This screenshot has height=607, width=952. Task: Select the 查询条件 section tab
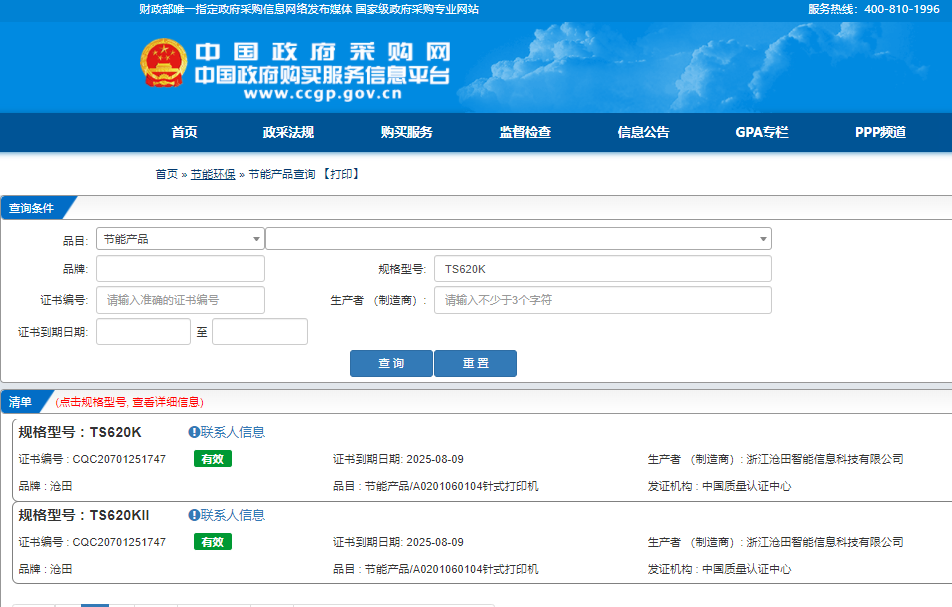[x=34, y=208]
